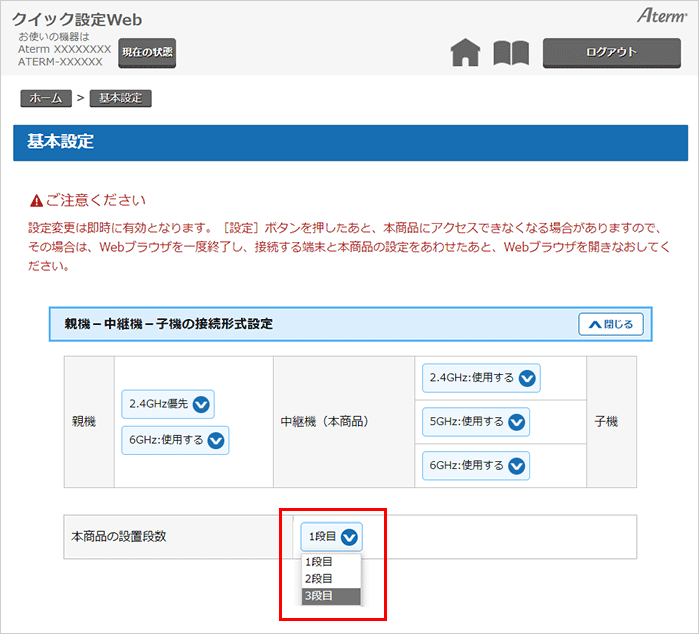Screen dimensions: 699x634
Task: Click the 基本設定 breadcrumb
Action: click(120, 98)
